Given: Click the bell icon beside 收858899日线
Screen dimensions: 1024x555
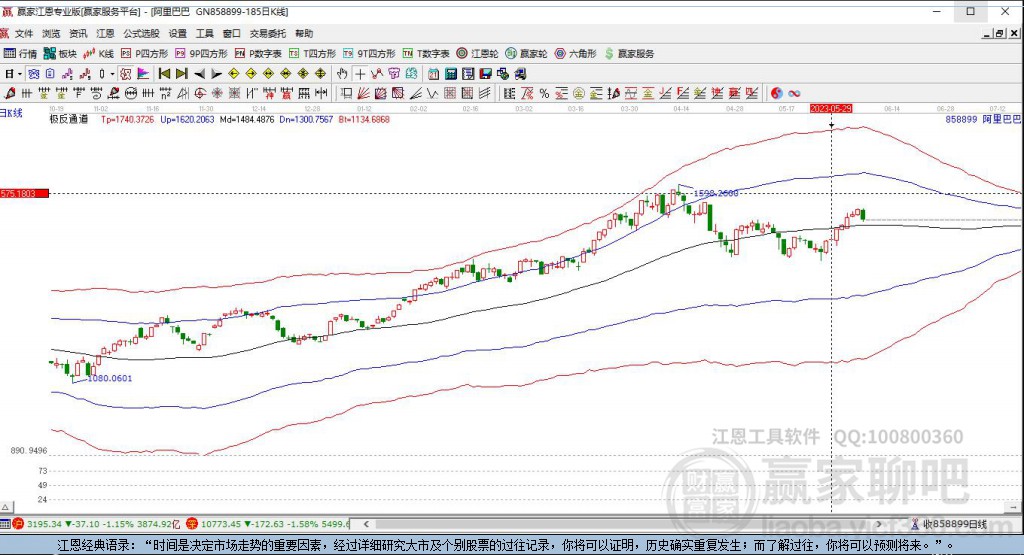Looking at the screenshot, I should pyautogui.click(x=915, y=524).
